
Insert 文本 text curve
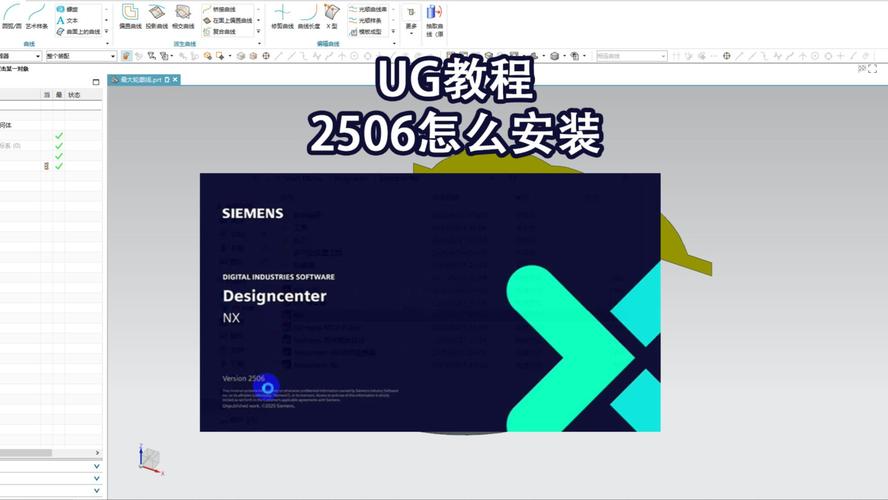(67, 20)
